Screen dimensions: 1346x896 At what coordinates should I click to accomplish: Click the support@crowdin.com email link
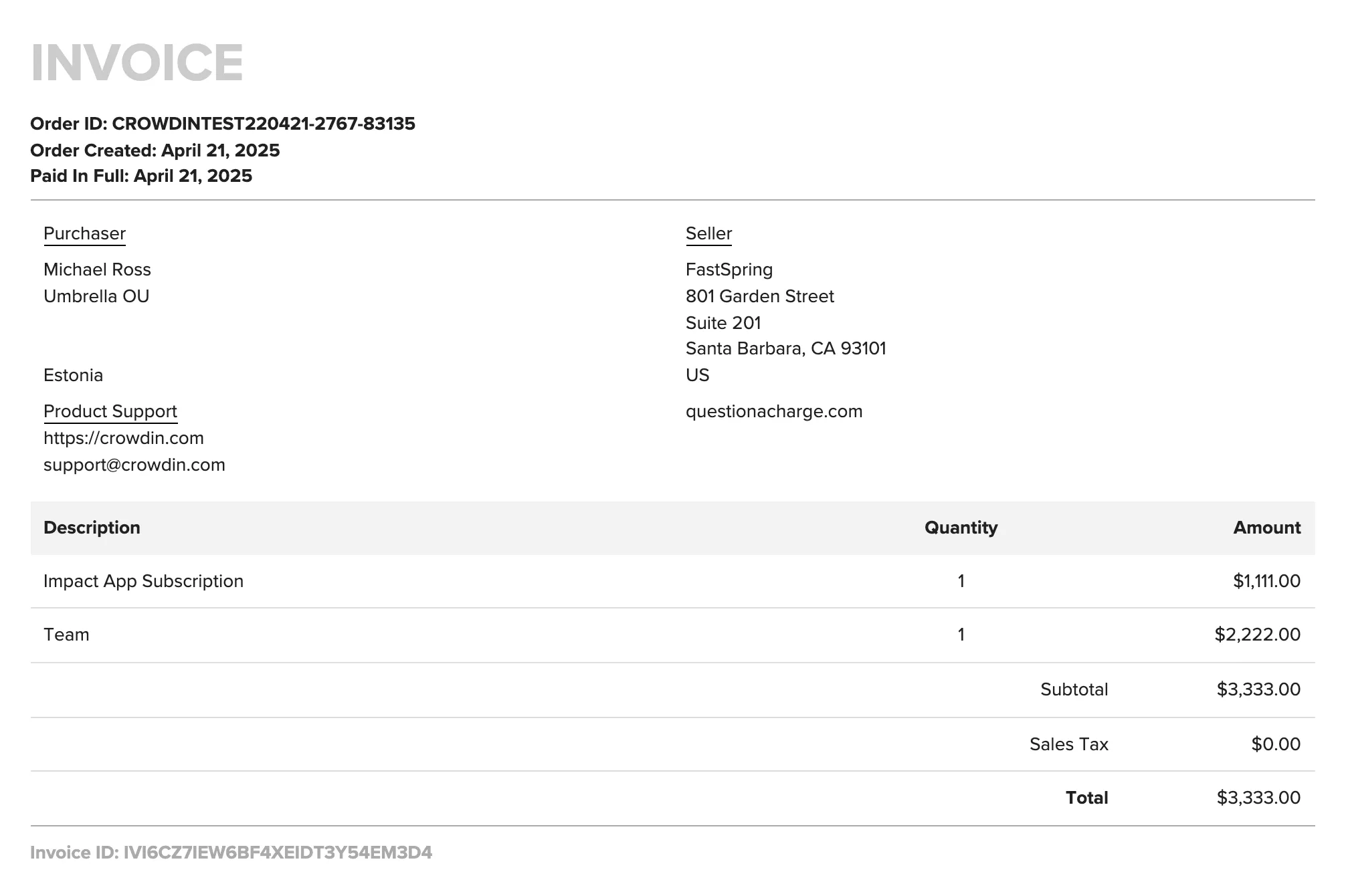point(134,464)
